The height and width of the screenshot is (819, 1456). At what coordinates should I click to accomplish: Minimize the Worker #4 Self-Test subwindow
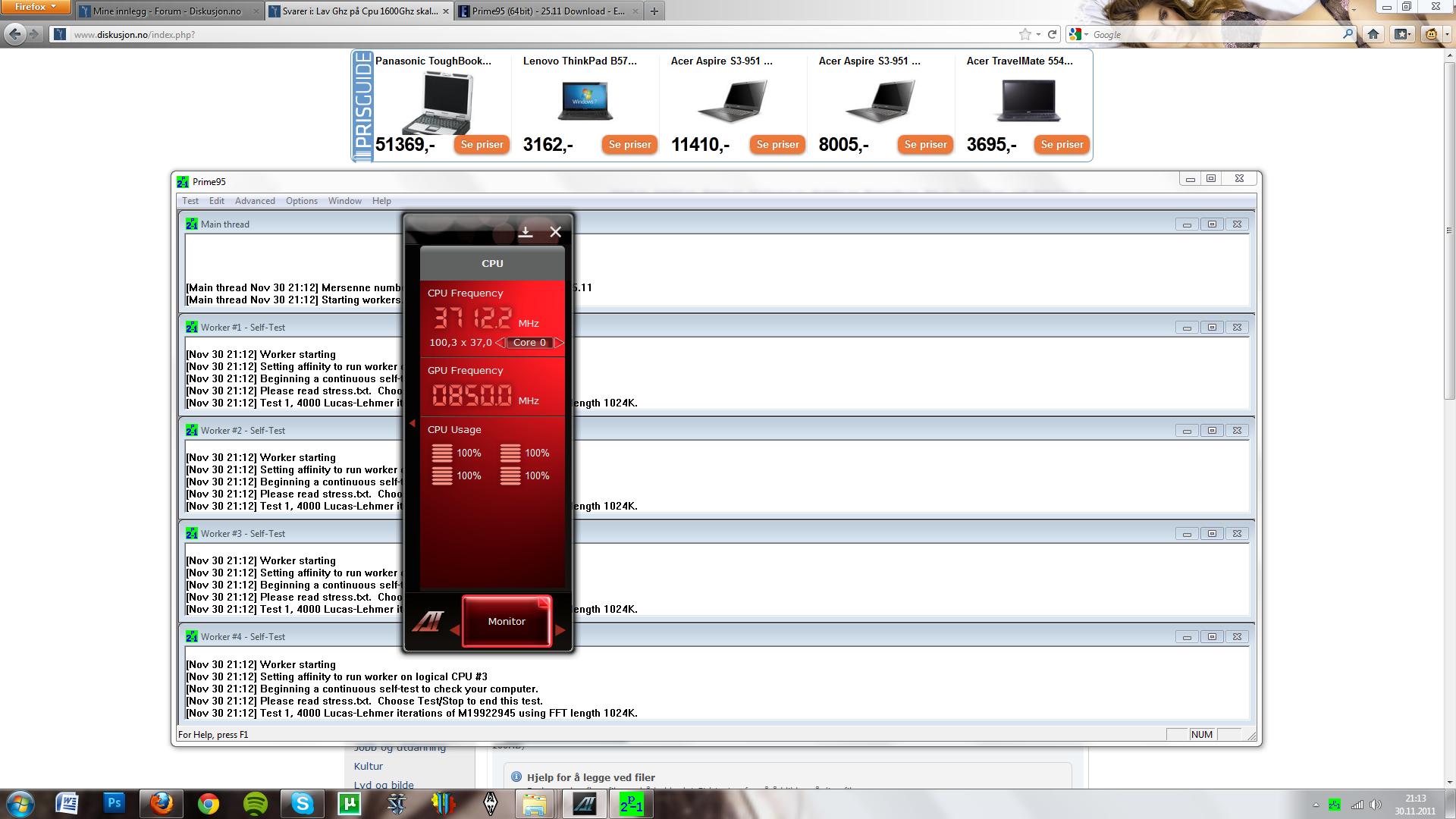[1187, 637]
